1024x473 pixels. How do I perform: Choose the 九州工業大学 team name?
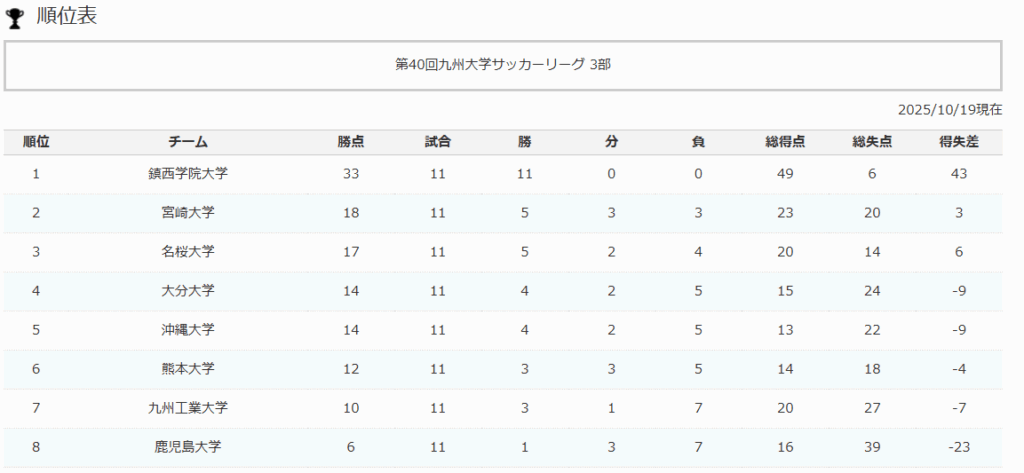[188, 408]
